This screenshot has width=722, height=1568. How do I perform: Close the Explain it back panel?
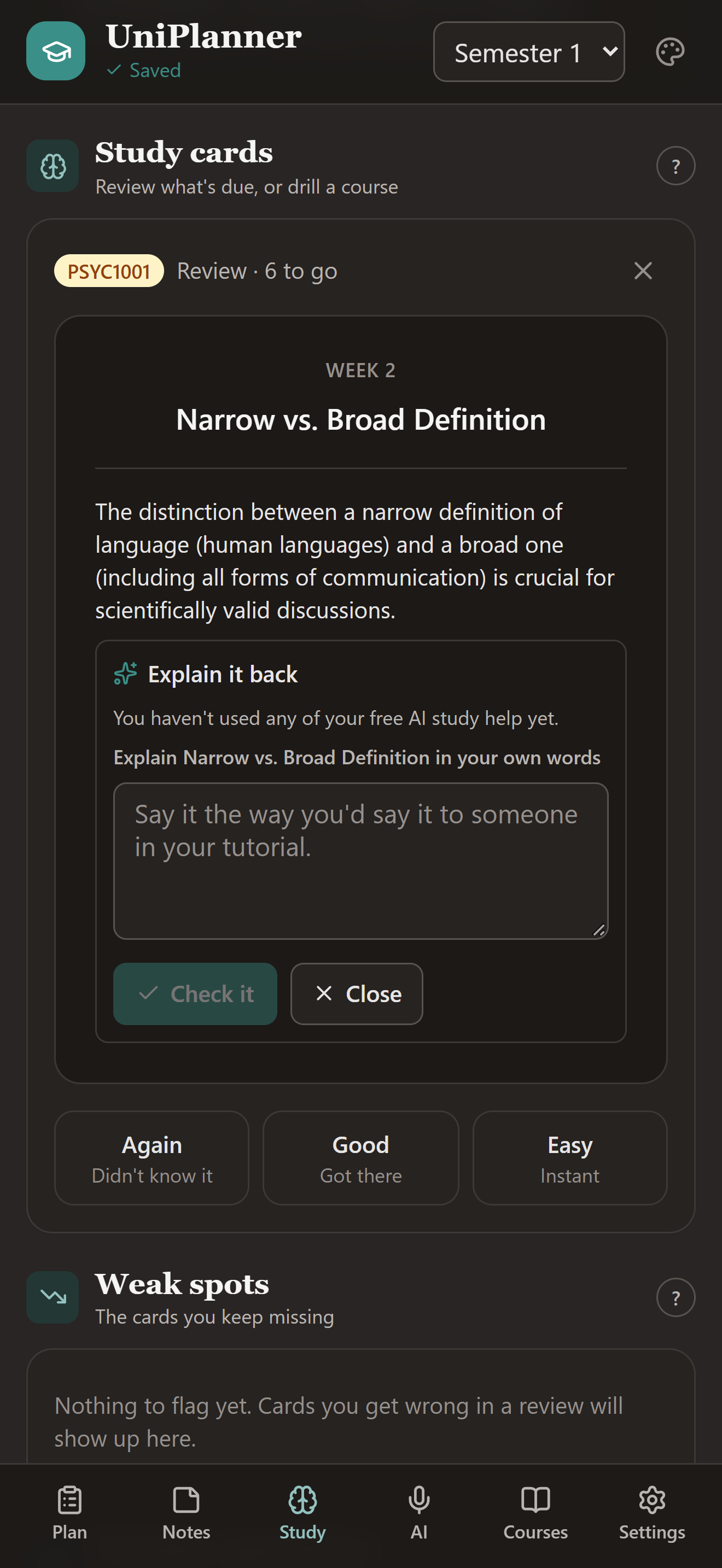point(357,994)
